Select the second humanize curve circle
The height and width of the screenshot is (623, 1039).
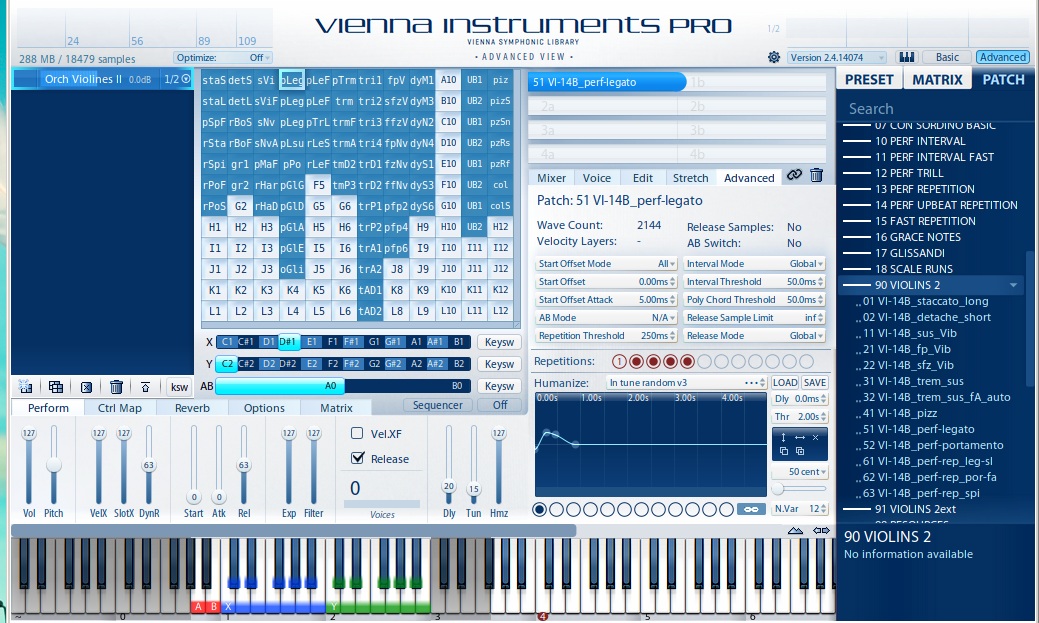click(557, 509)
